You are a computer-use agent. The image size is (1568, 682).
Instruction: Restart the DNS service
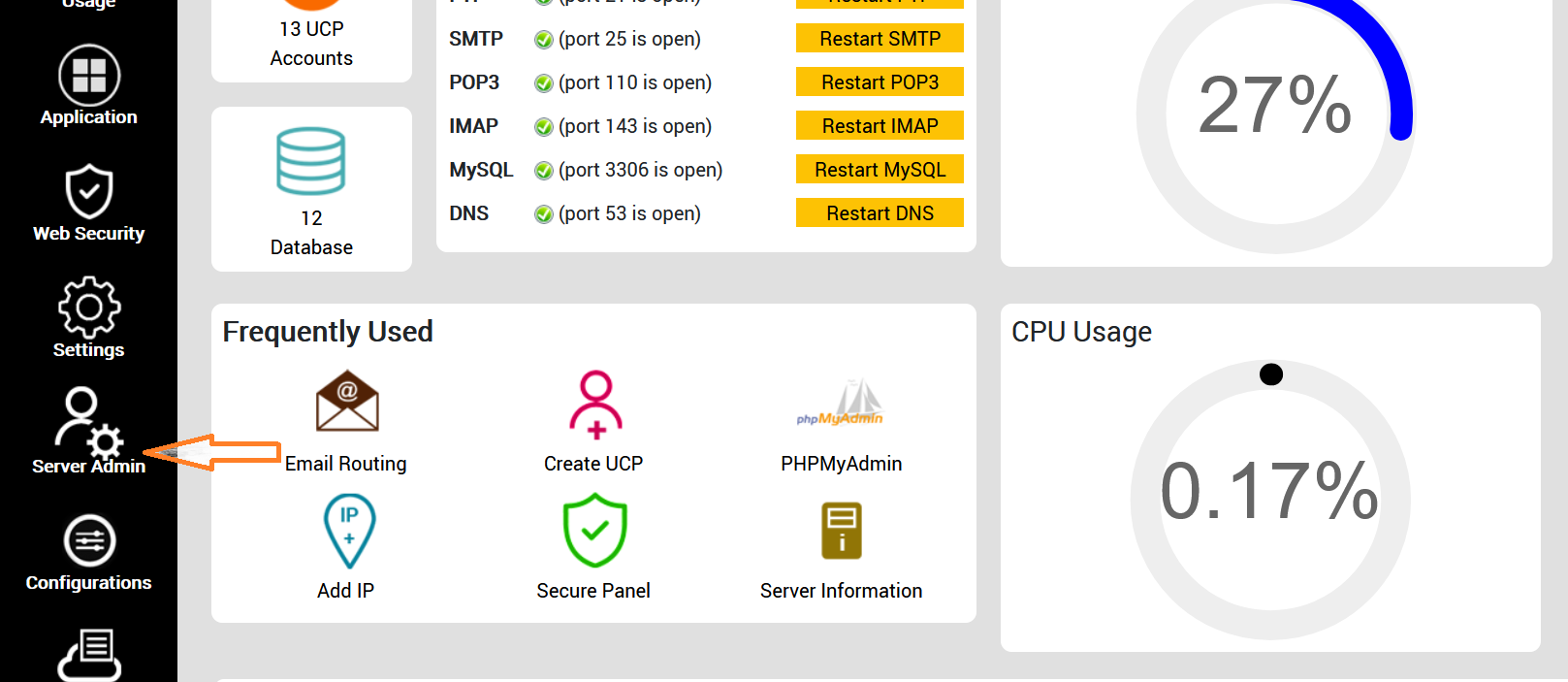coord(879,212)
